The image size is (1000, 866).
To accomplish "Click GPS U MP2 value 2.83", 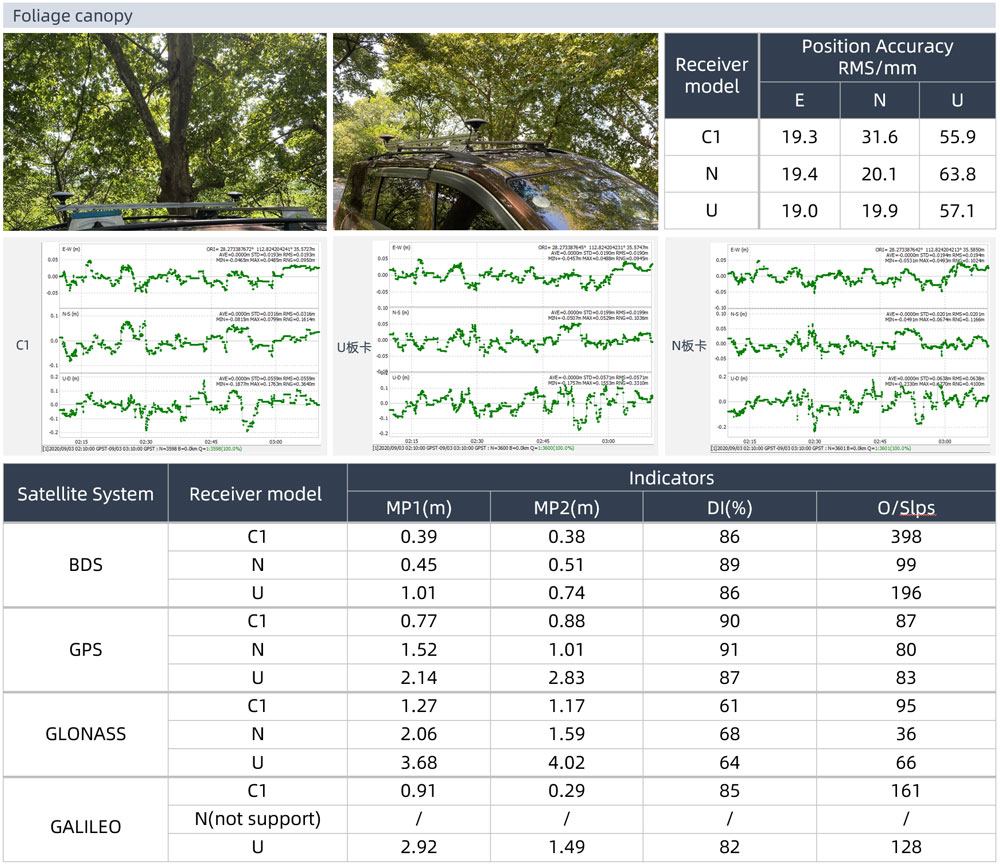I will click(x=566, y=678).
